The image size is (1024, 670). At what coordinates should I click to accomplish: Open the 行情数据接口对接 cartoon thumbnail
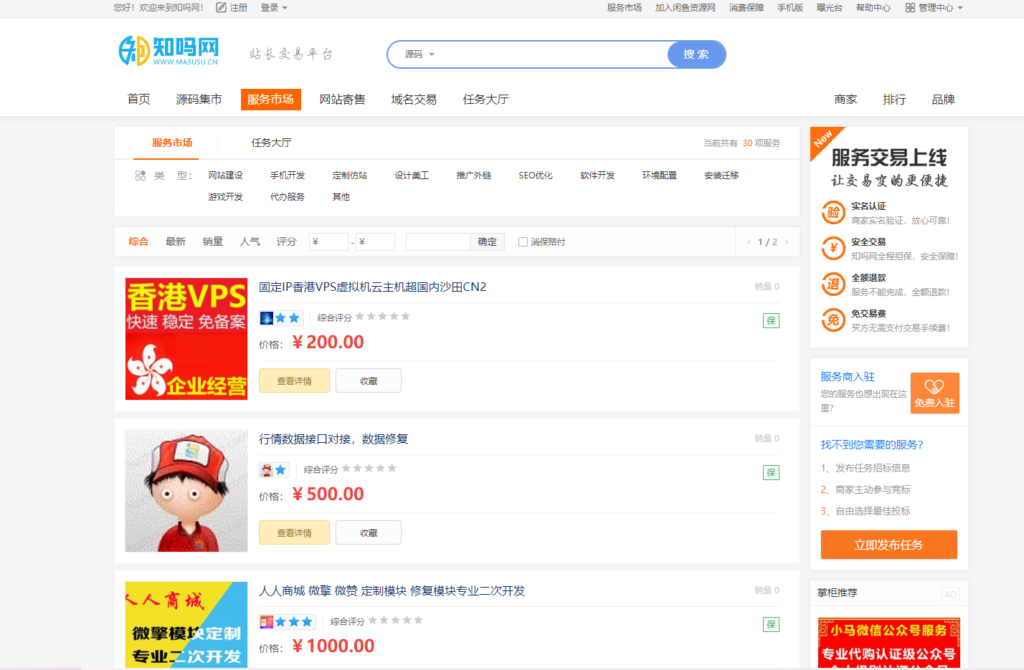(x=186, y=490)
